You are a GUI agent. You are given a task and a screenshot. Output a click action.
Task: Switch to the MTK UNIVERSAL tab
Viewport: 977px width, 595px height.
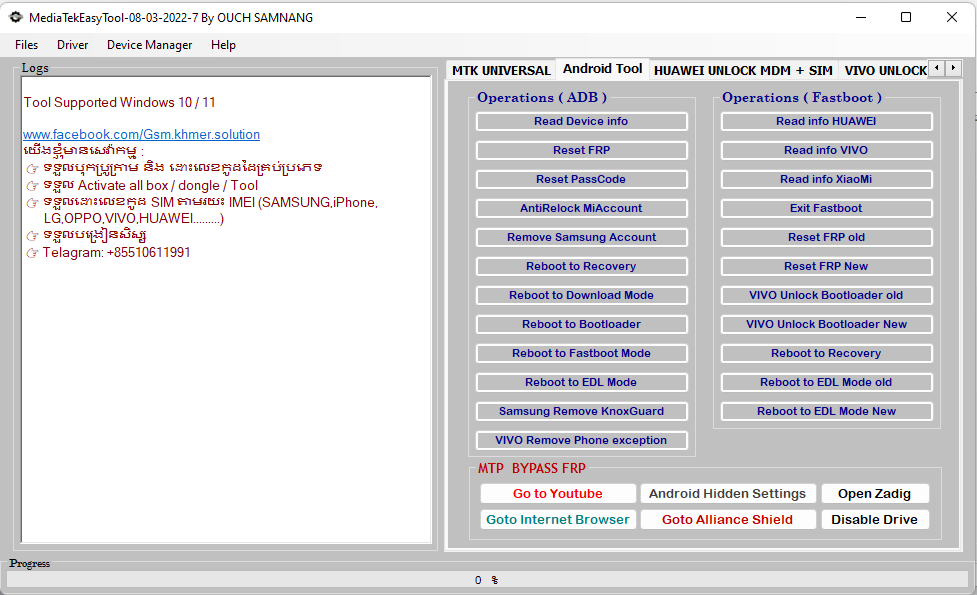pos(500,70)
